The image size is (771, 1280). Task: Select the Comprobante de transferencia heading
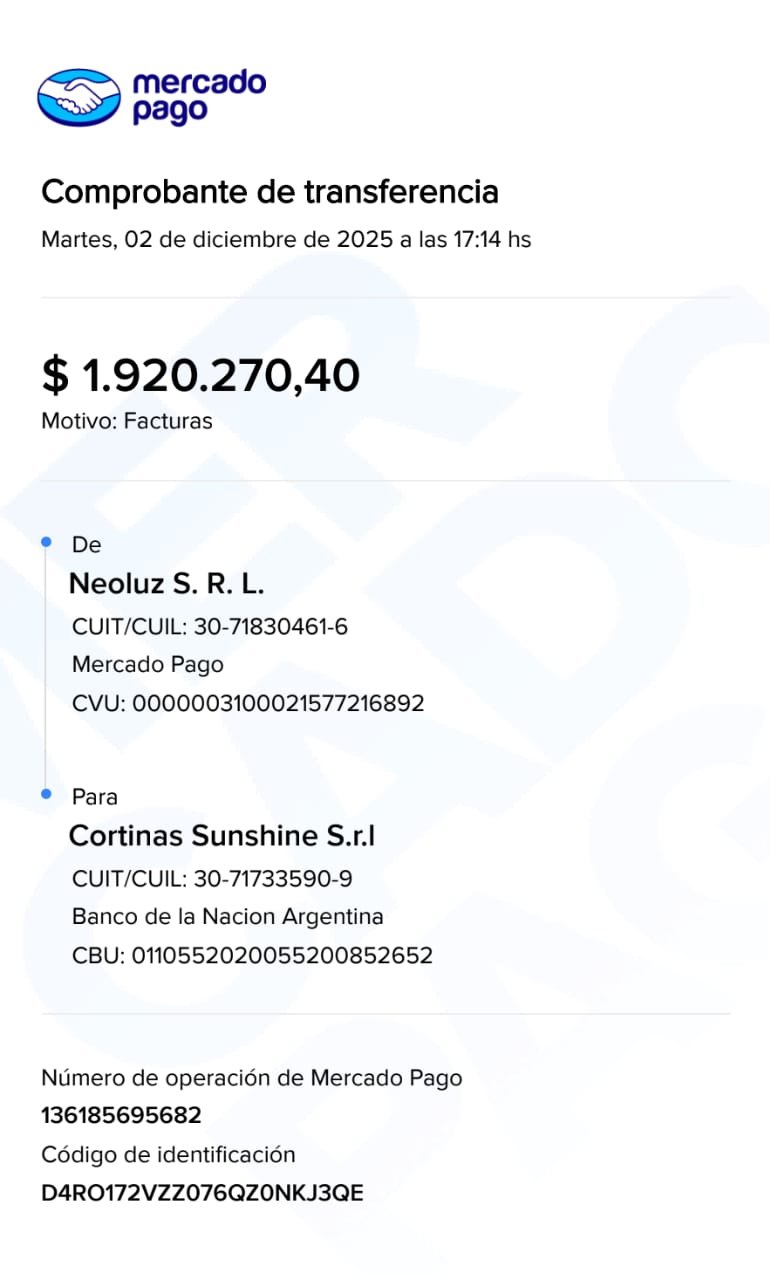[269, 191]
